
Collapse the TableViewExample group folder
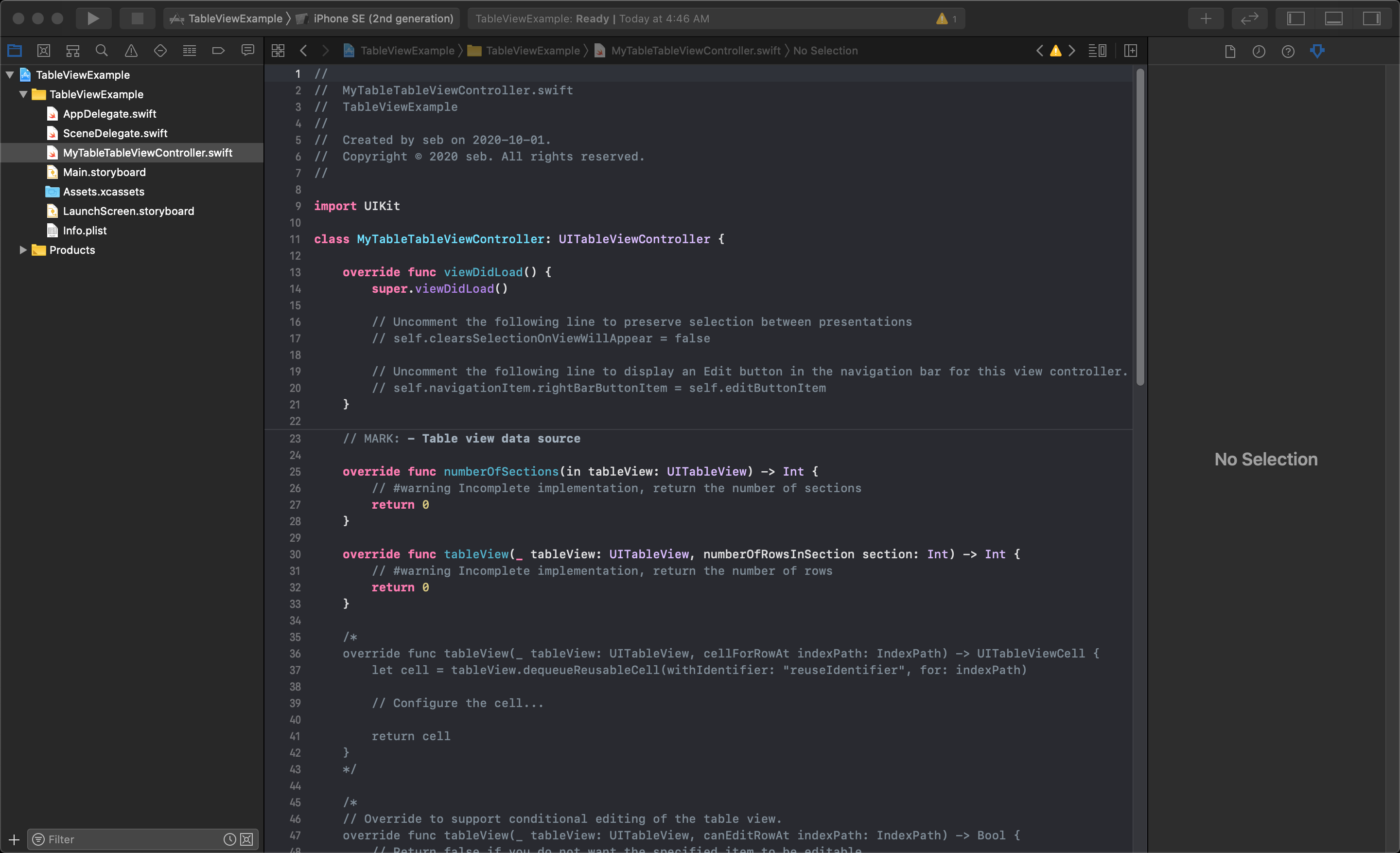(23, 94)
